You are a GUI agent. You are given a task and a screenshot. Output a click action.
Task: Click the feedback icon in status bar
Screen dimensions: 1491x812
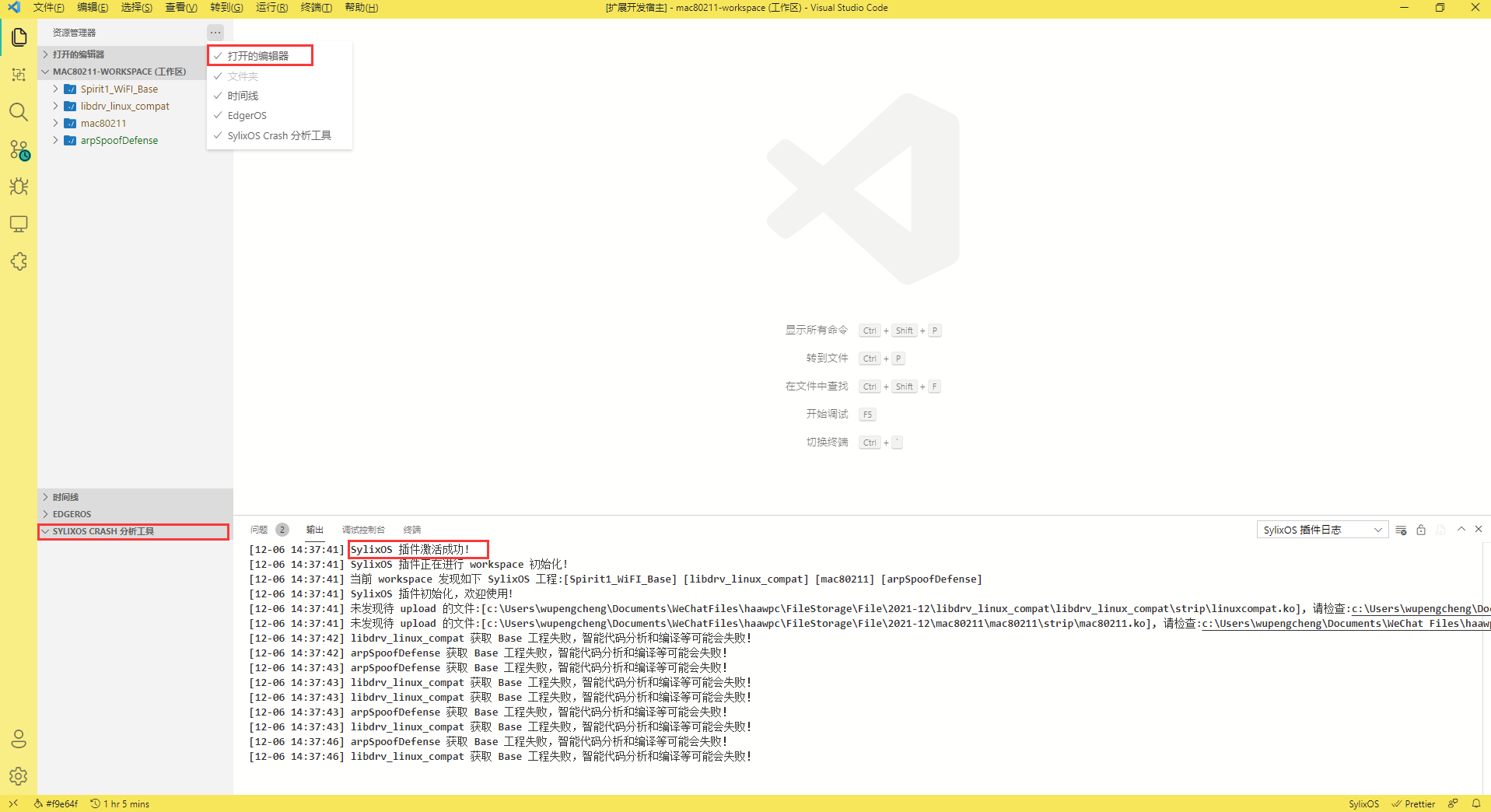pyautogui.click(x=1453, y=803)
